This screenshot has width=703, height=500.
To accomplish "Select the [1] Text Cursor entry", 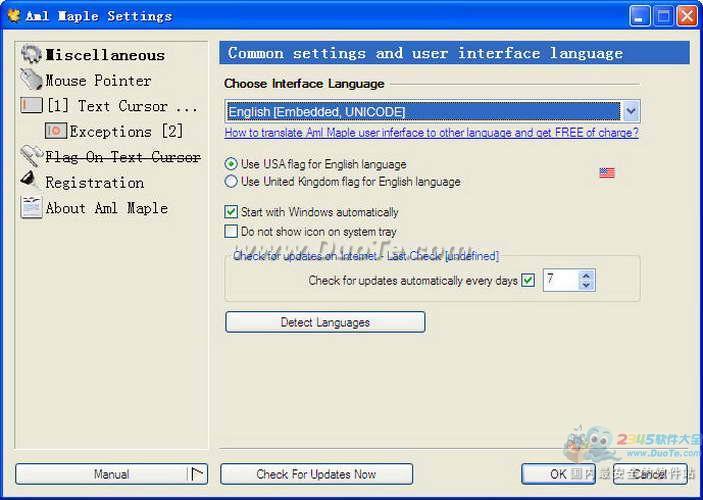I will click(122, 106).
